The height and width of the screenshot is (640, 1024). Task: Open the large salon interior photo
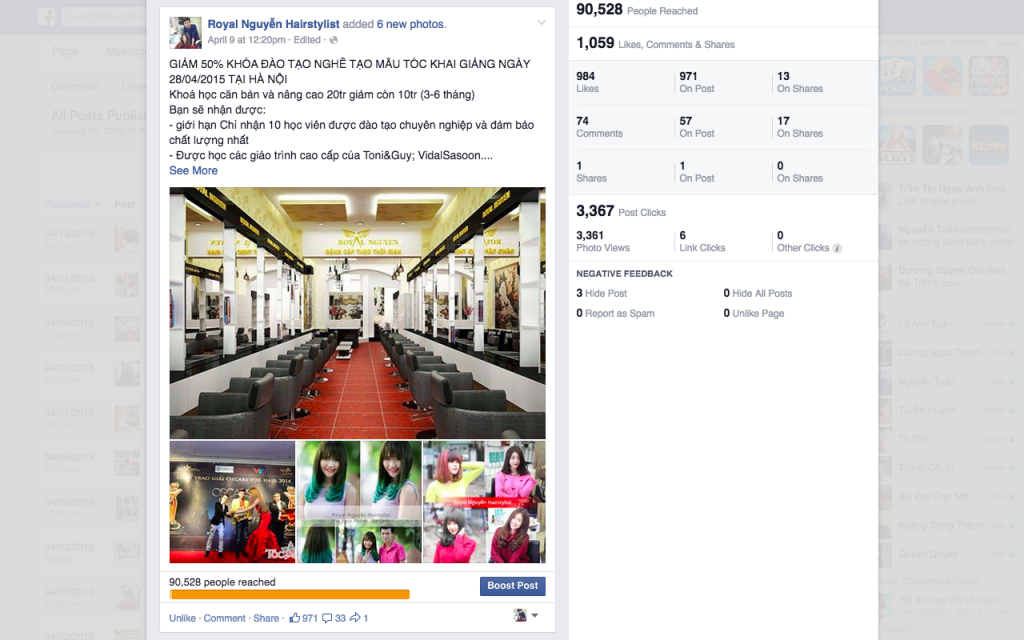(357, 313)
